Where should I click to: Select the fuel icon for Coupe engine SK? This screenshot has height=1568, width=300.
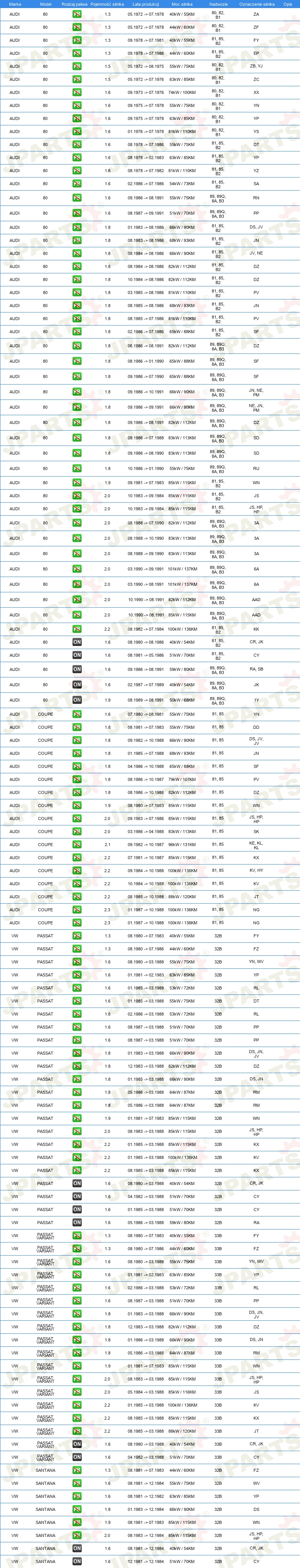77,832
